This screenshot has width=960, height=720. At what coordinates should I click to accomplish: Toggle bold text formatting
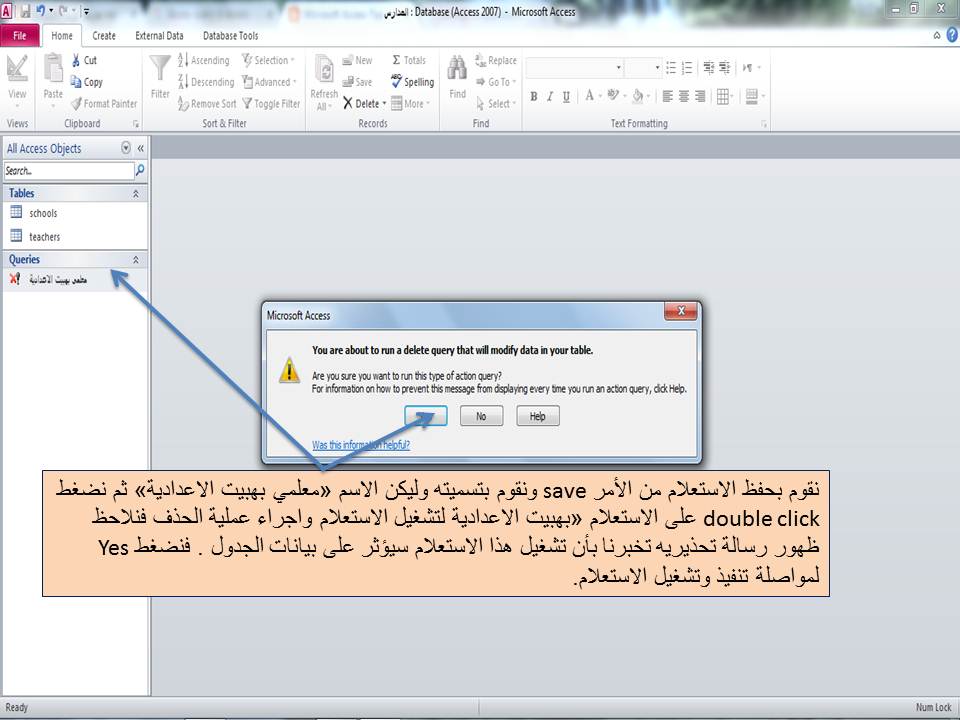[x=533, y=96]
